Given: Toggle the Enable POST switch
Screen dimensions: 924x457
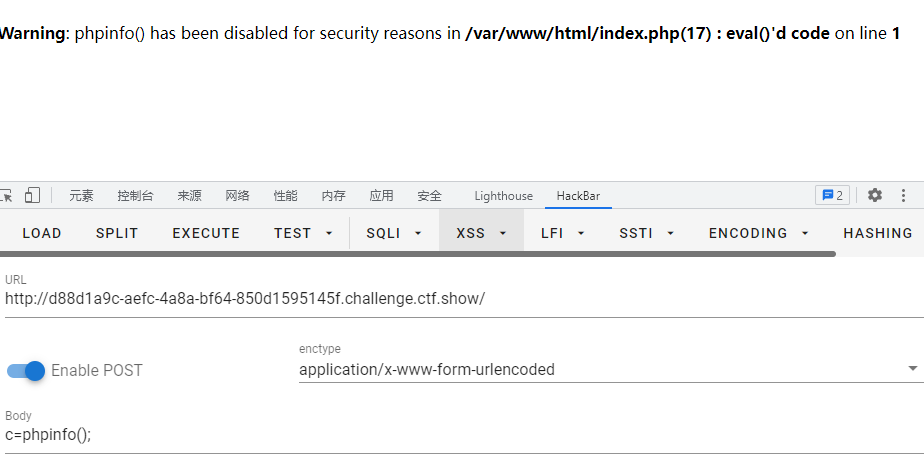Looking at the screenshot, I should tap(27, 371).
